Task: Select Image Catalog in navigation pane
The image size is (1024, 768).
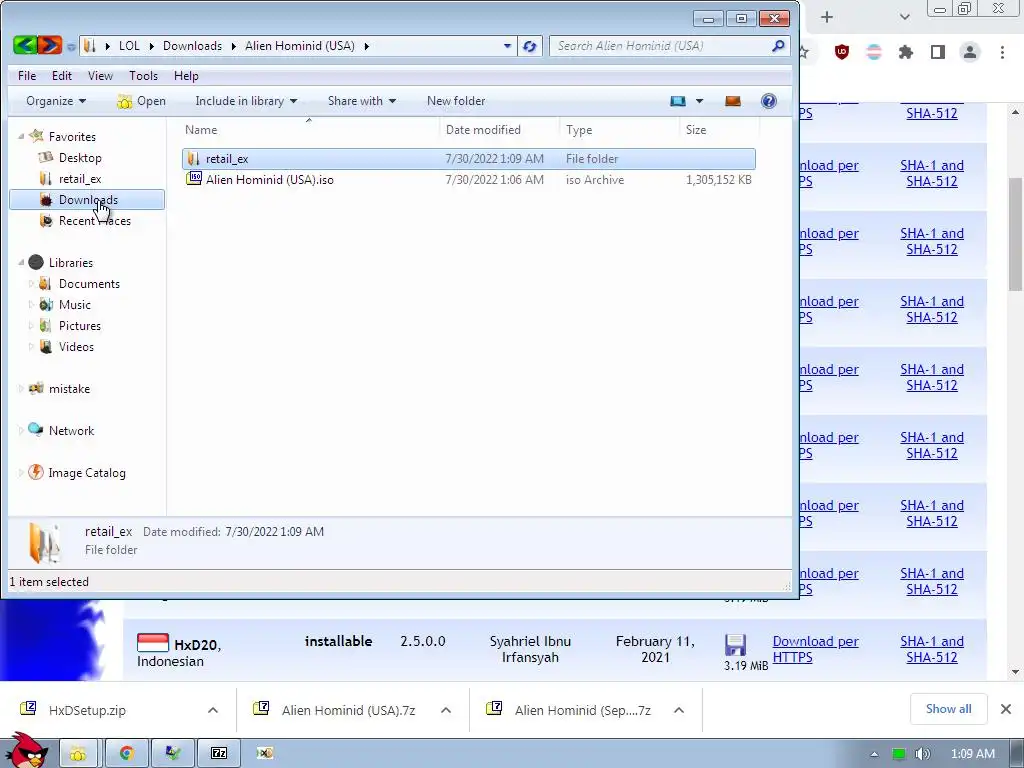Action: [x=86, y=472]
